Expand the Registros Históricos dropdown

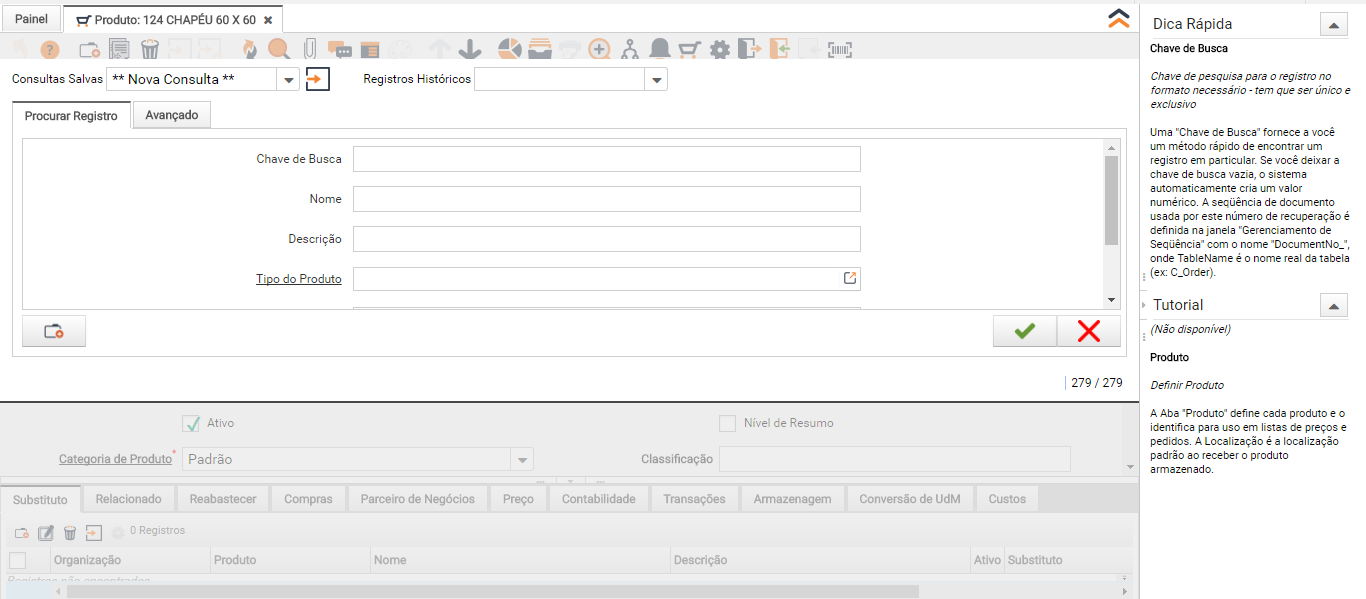(x=657, y=80)
